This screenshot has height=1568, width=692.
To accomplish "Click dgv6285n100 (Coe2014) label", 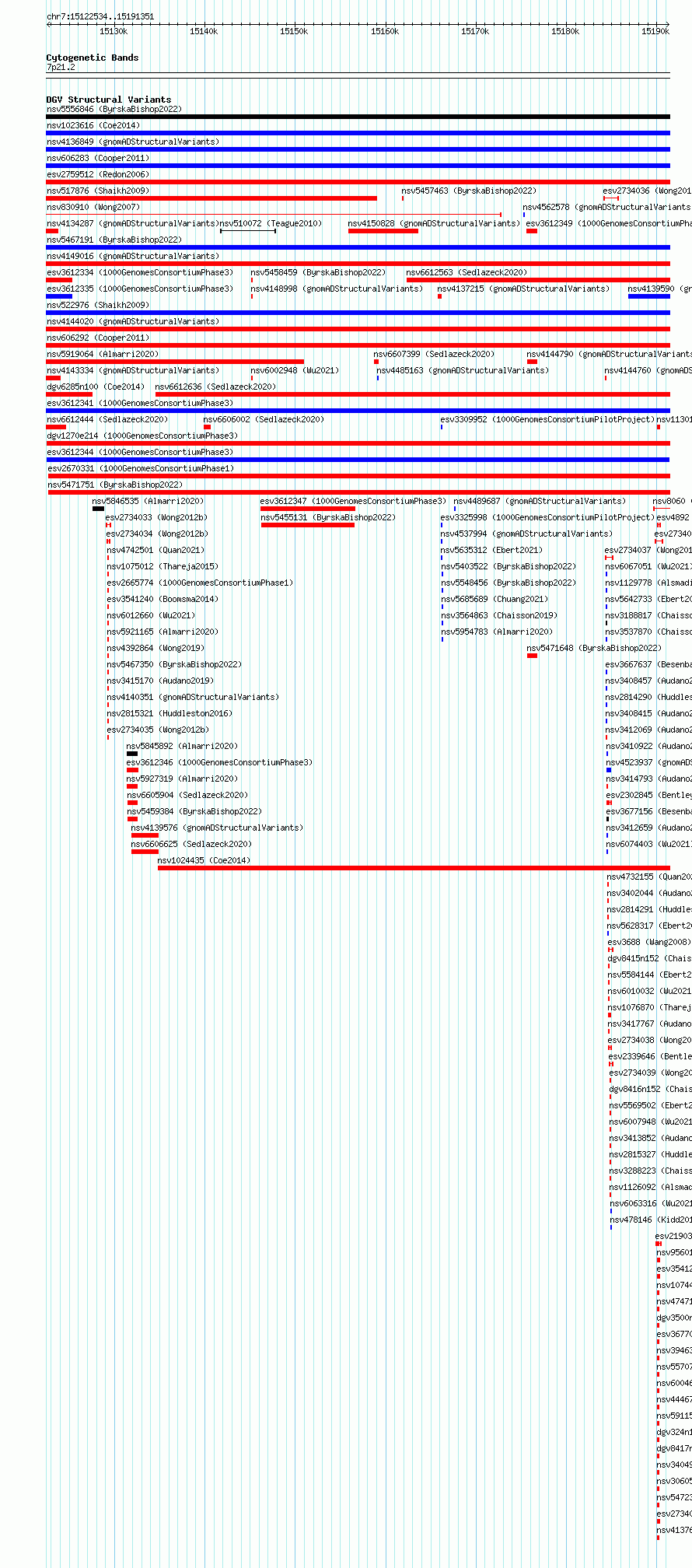I will click(96, 387).
